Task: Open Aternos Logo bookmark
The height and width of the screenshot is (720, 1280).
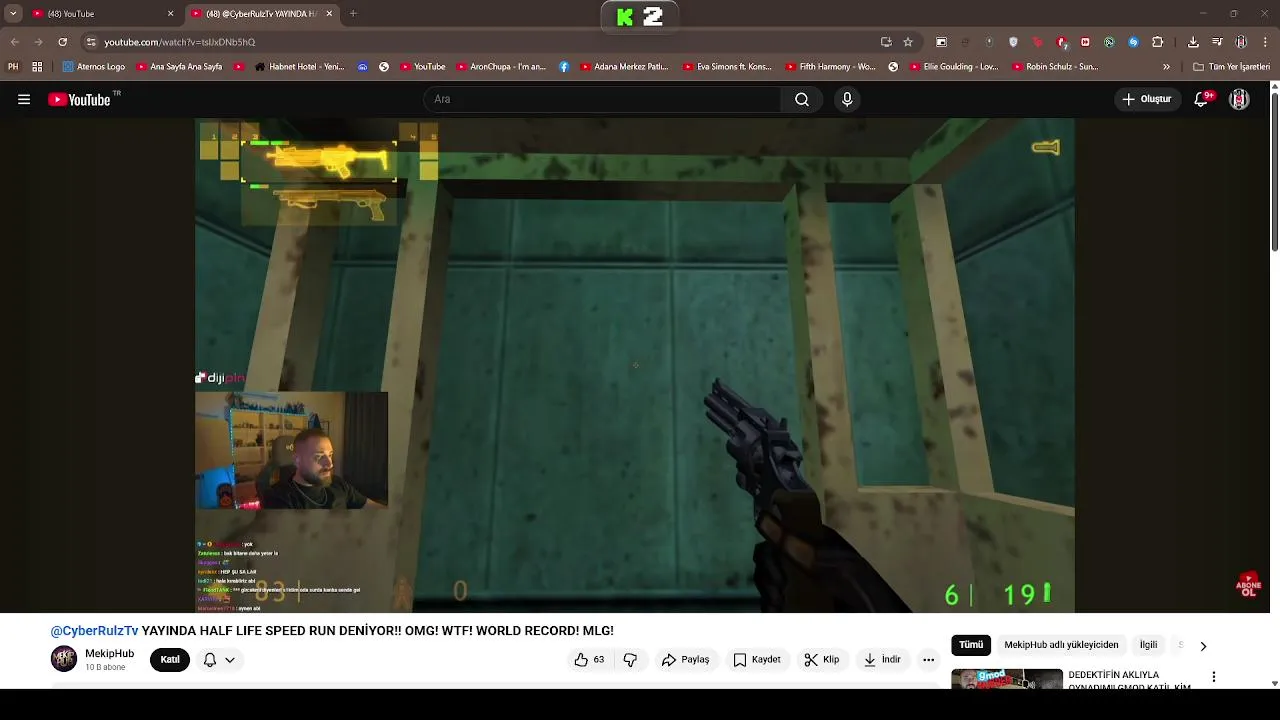Action: click(x=94, y=67)
